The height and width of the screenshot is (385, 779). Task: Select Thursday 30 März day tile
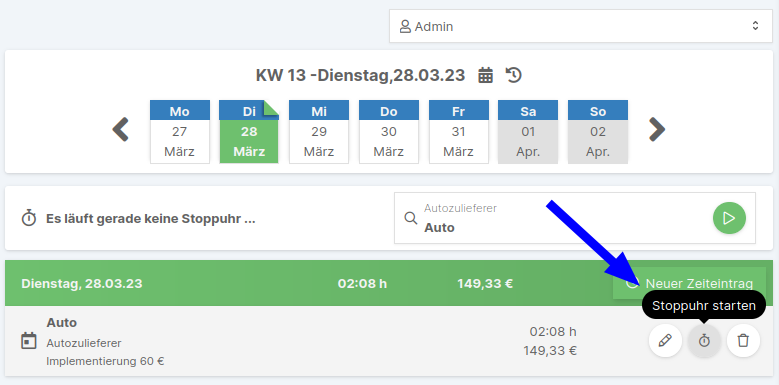click(x=389, y=132)
